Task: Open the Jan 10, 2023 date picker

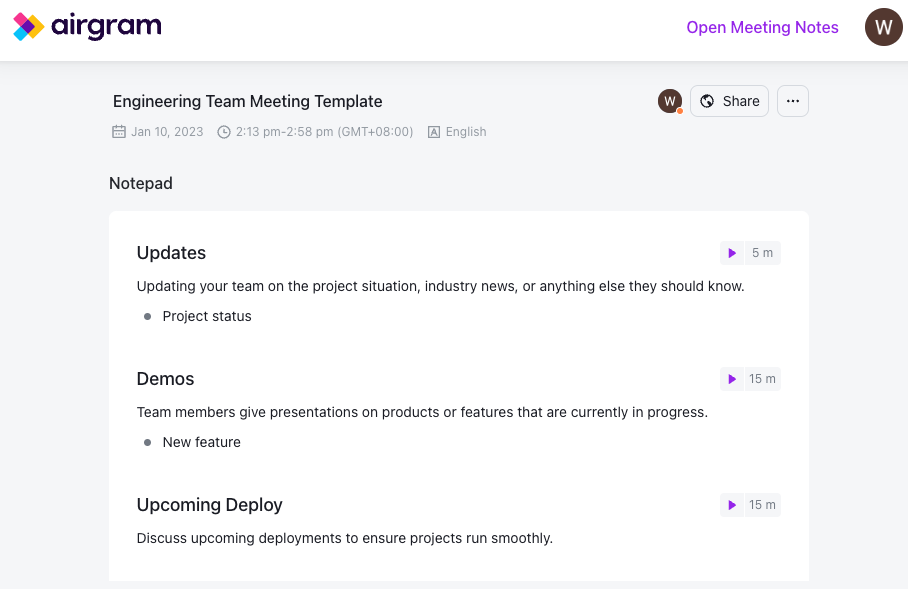Action: pyautogui.click(x=167, y=132)
